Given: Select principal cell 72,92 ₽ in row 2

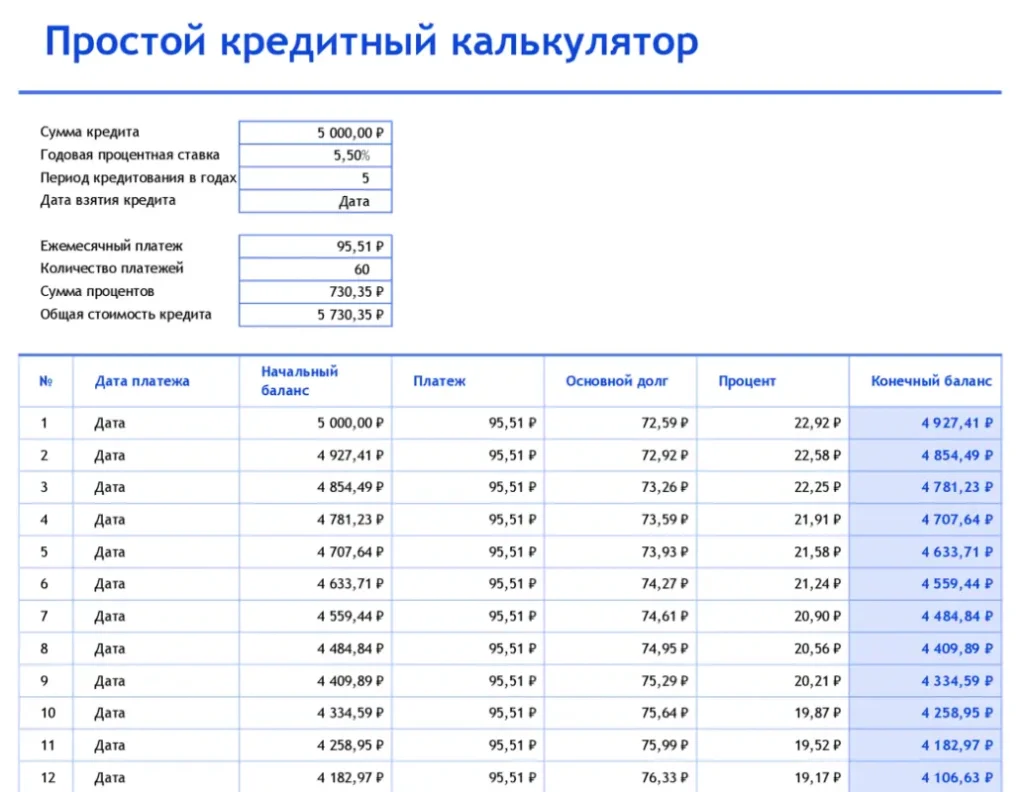Looking at the screenshot, I should [620, 455].
